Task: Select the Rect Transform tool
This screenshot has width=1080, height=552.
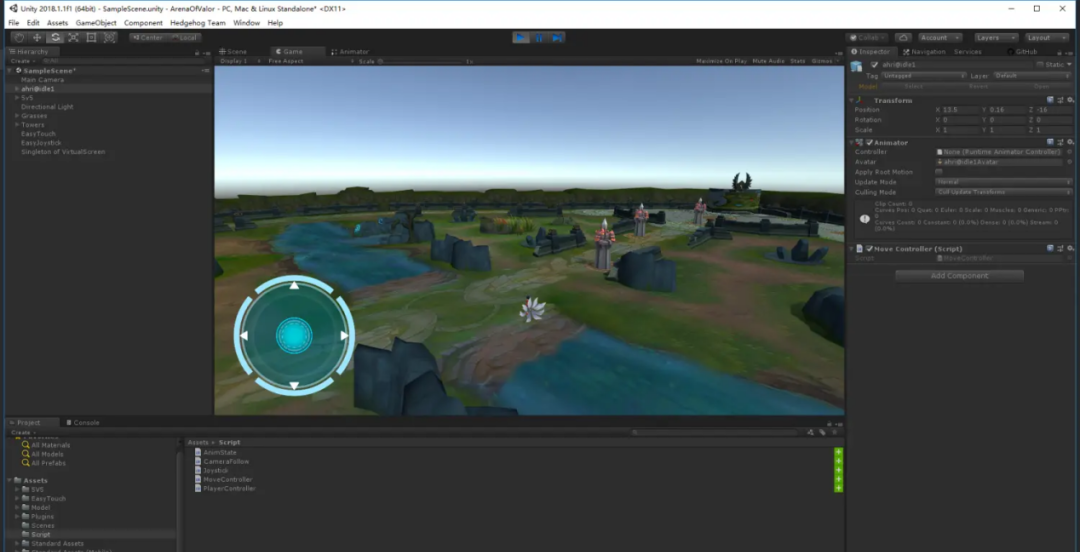Action: pyautogui.click(x=91, y=38)
